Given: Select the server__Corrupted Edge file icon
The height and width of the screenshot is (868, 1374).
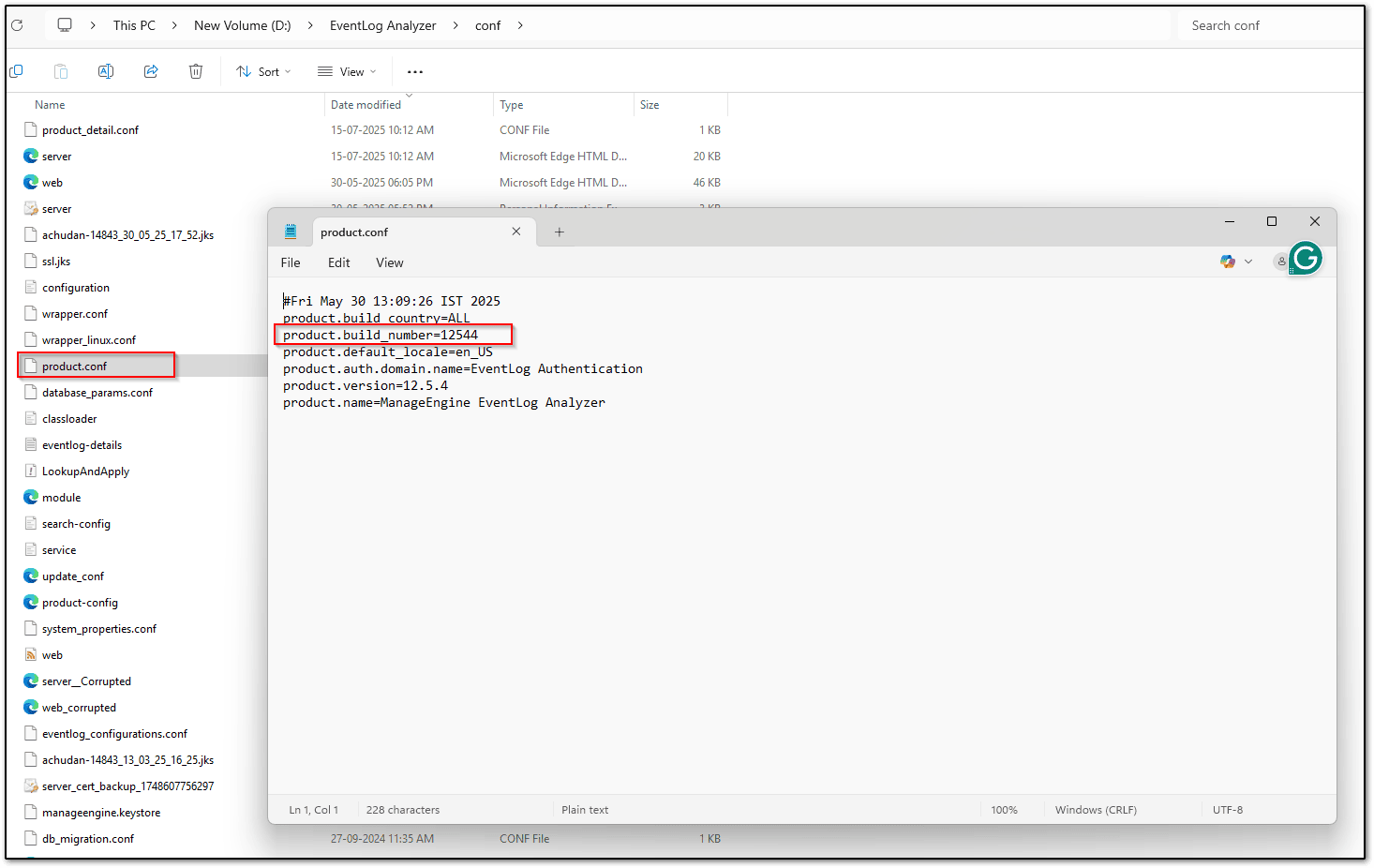Looking at the screenshot, I should tap(31, 681).
